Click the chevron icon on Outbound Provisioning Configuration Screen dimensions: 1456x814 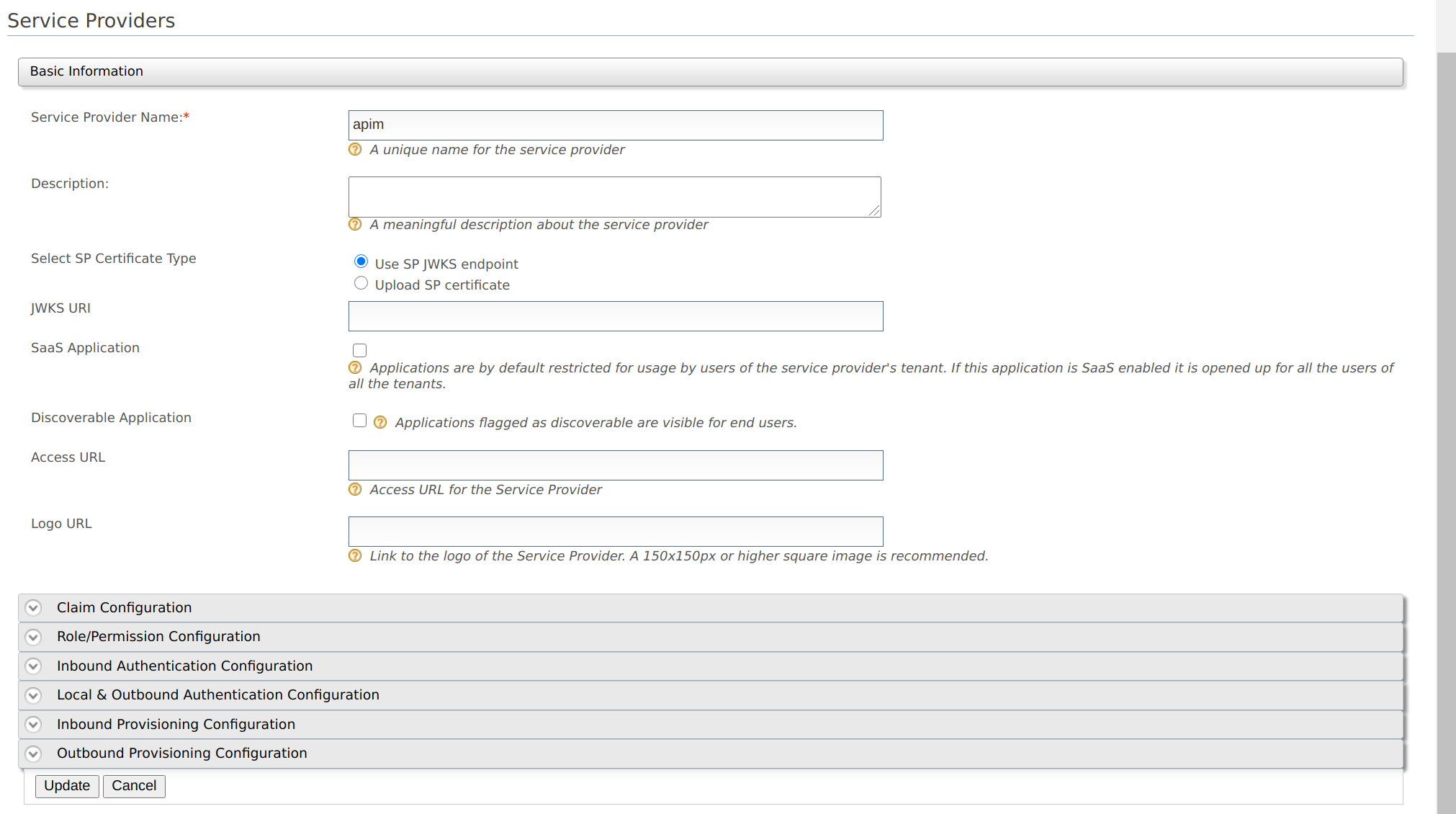[x=33, y=753]
